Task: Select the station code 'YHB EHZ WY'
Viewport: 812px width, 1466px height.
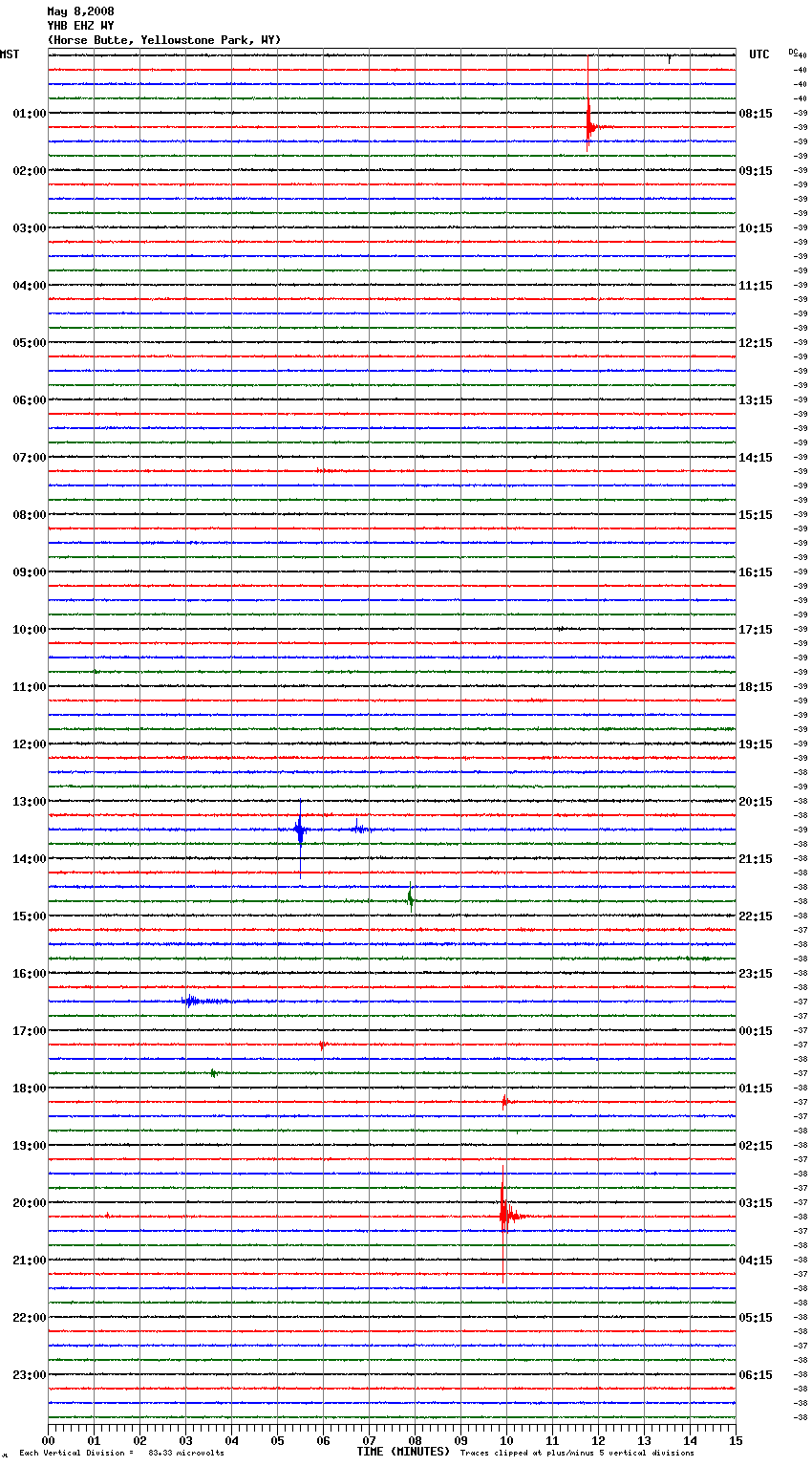Action: [80, 26]
